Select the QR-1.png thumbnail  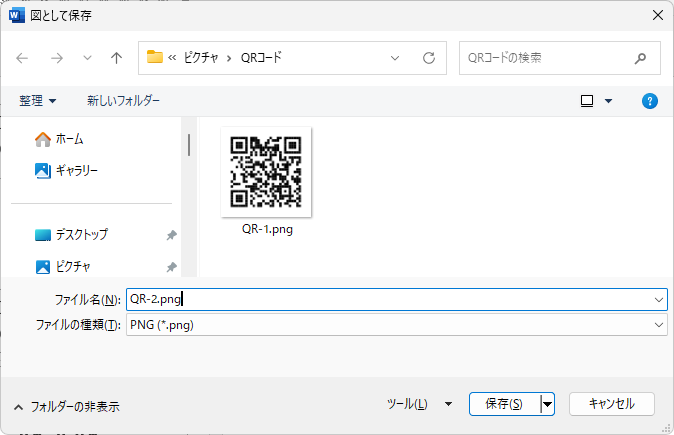point(266,172)
